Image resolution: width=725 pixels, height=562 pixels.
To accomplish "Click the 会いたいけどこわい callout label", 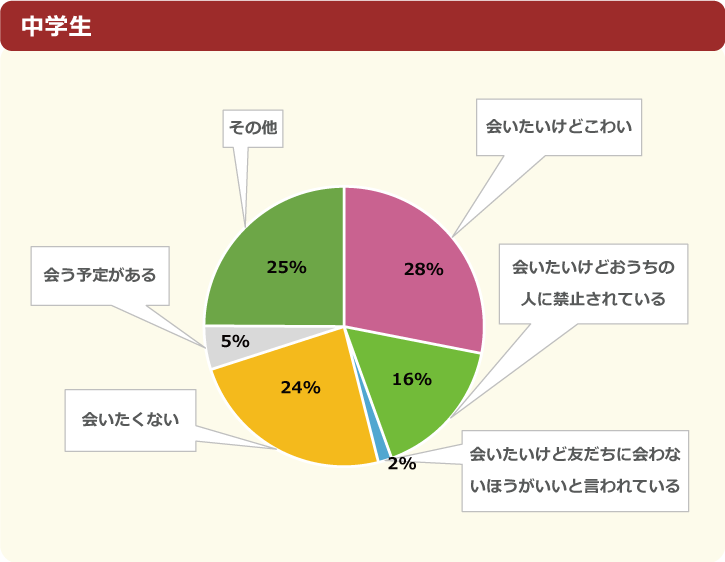I will coord(559,127).
